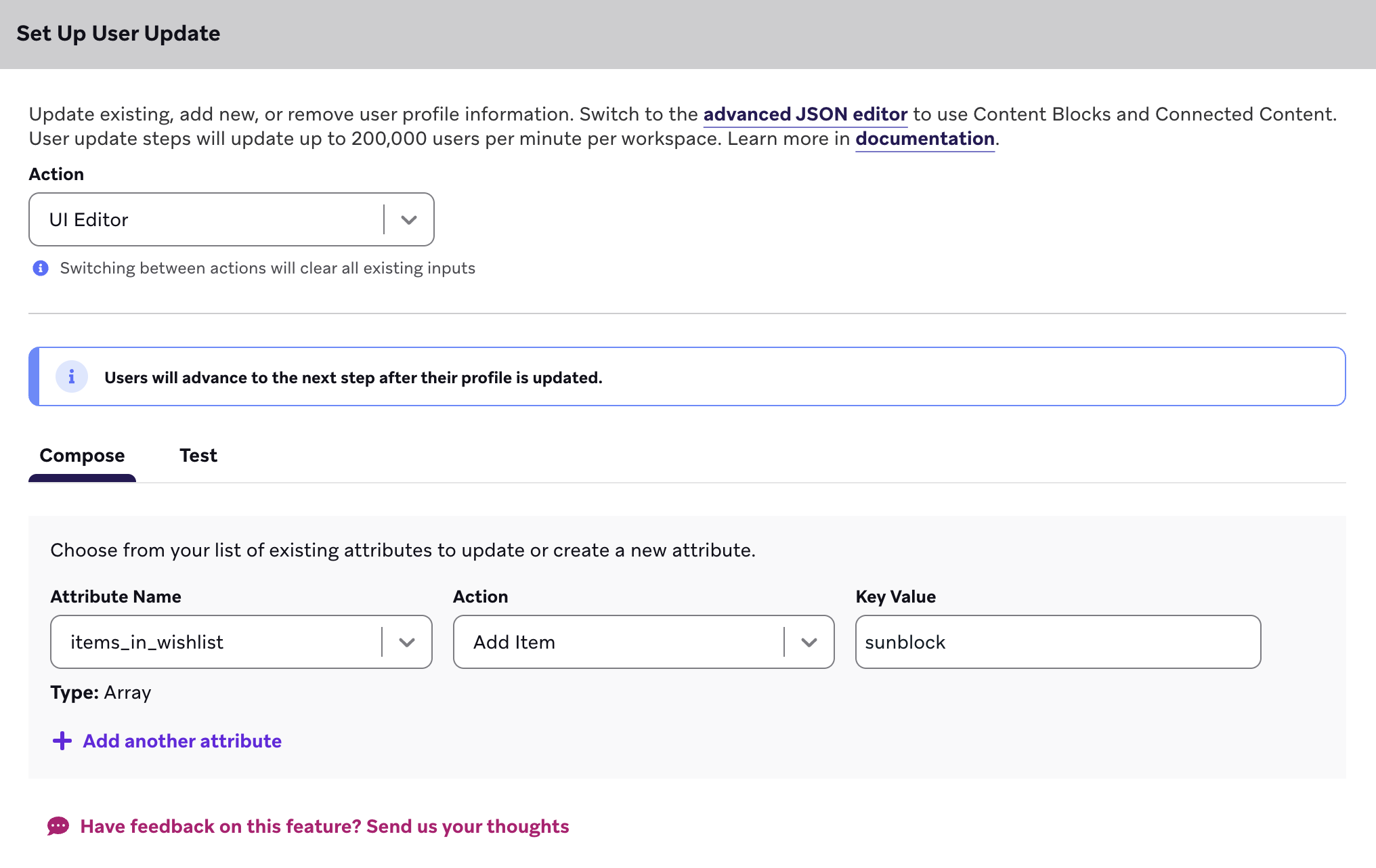Click Add another attribute link text

click(182, 741)
